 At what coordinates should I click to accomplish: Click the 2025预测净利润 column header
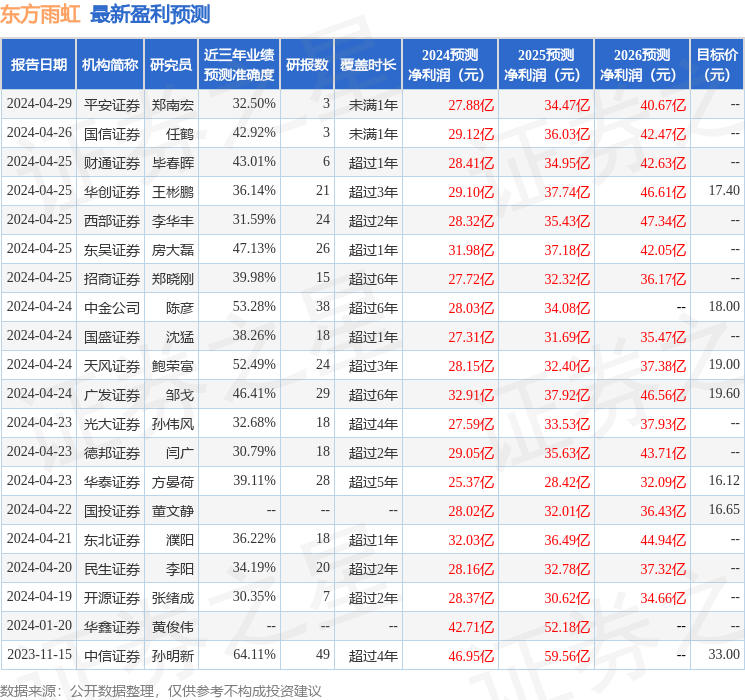click(x=546, y=64)
